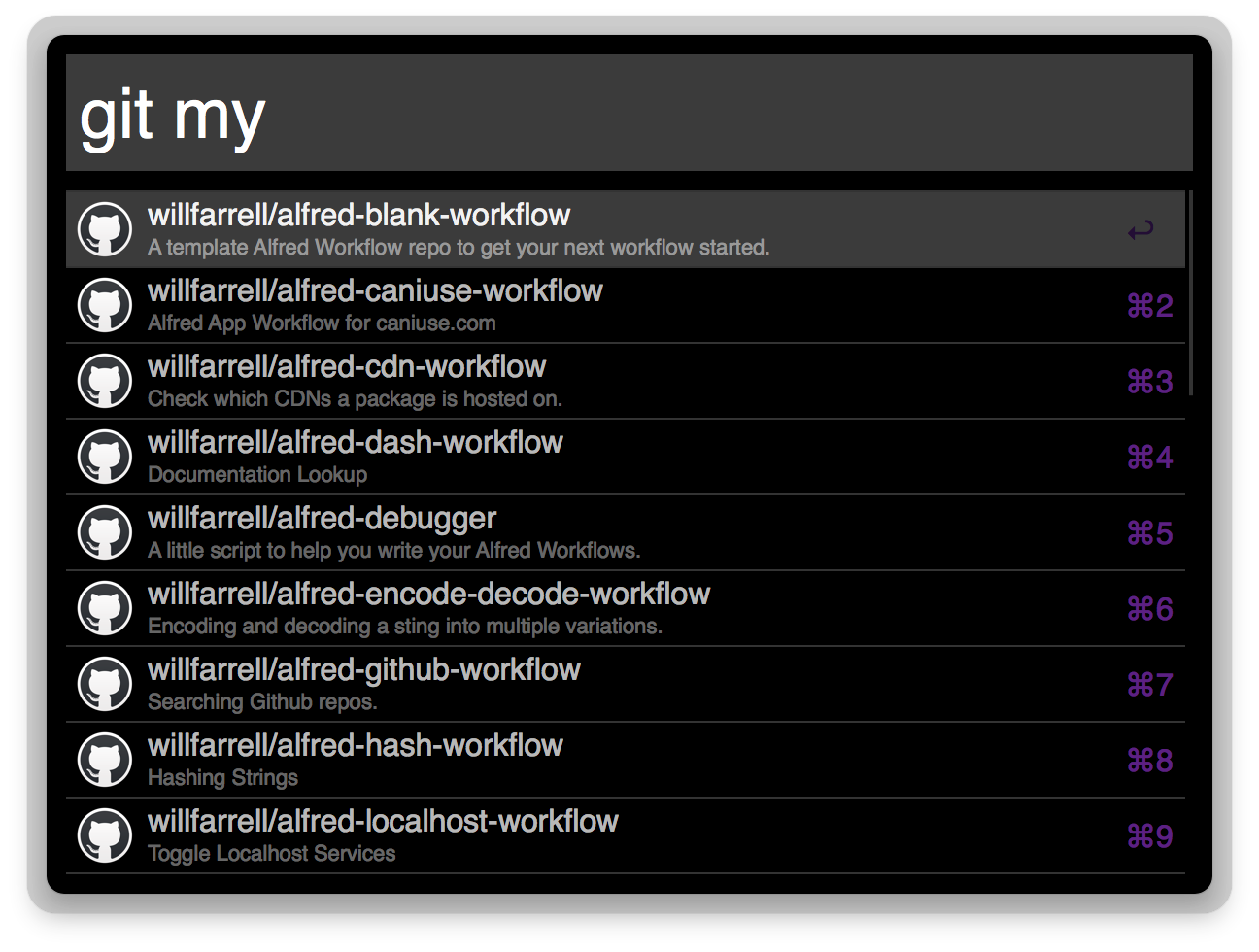Click the ⌘7 shortcut label
Viewport: 1259px width, 952px height.
click(1150, 685)
